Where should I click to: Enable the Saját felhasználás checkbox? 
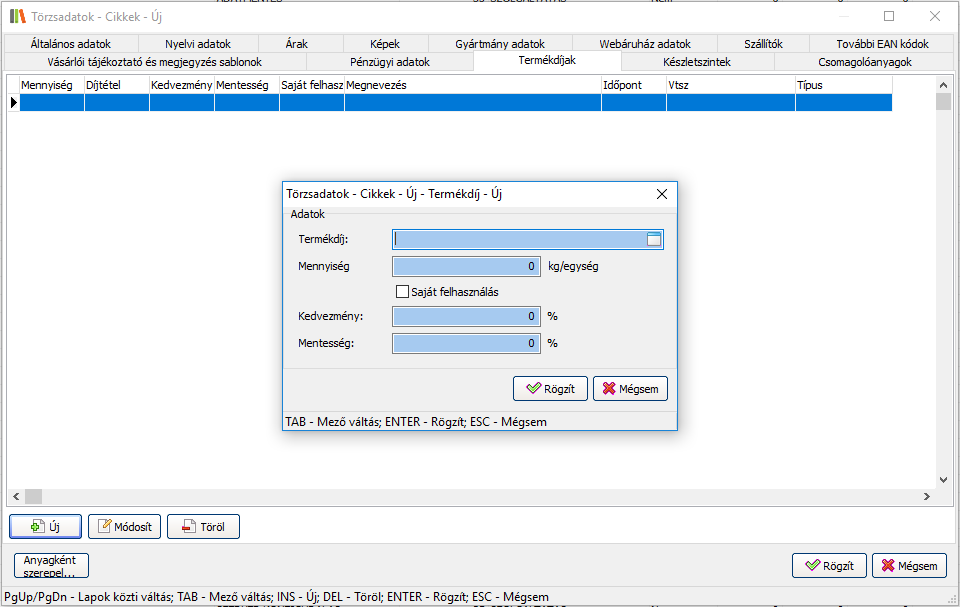pyautogui.click(x=403, y=292)
